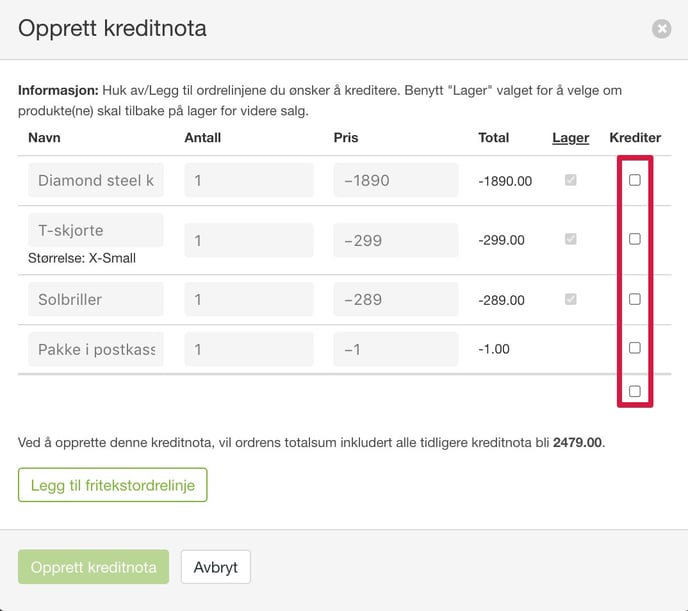Check Krediter box for Pakke i postkasse row
The image size is (688, 611).
click(634, 348)
